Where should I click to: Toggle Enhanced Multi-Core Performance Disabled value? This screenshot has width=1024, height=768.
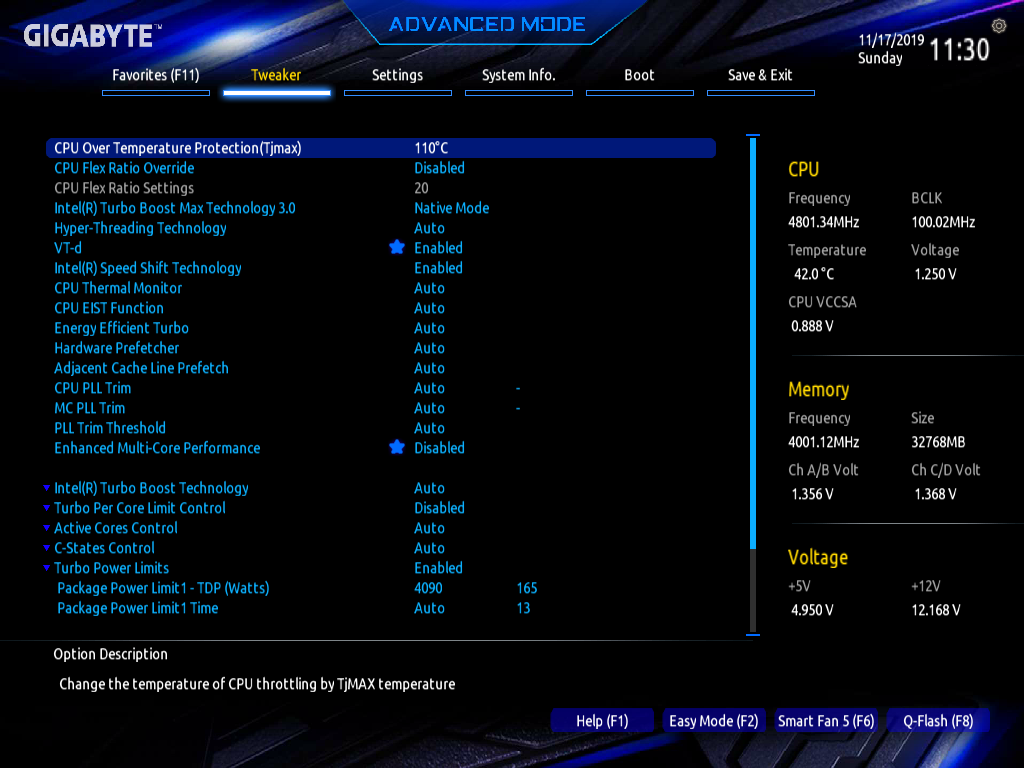coord(440,448)
